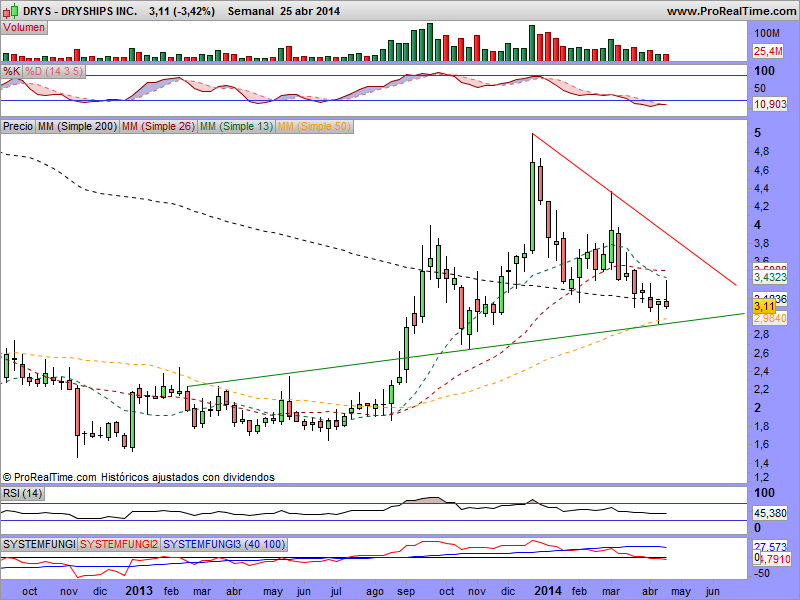The height and width of the screenshot is (600, 800).
Task: Click the 2013 year label on axis
Action: click(139, 591)
